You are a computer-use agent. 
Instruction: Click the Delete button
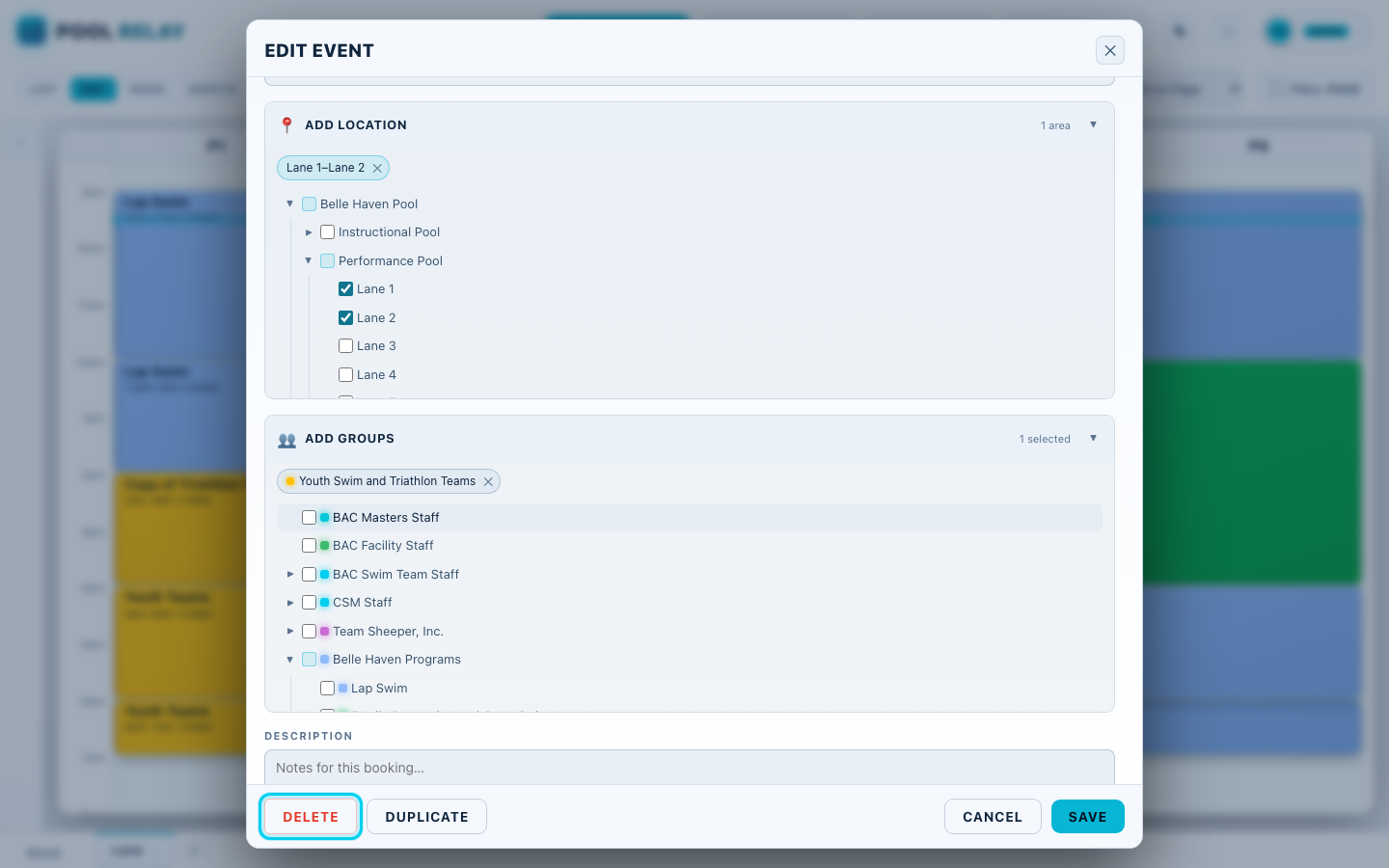pyautogui.click(x=311, y=817)
